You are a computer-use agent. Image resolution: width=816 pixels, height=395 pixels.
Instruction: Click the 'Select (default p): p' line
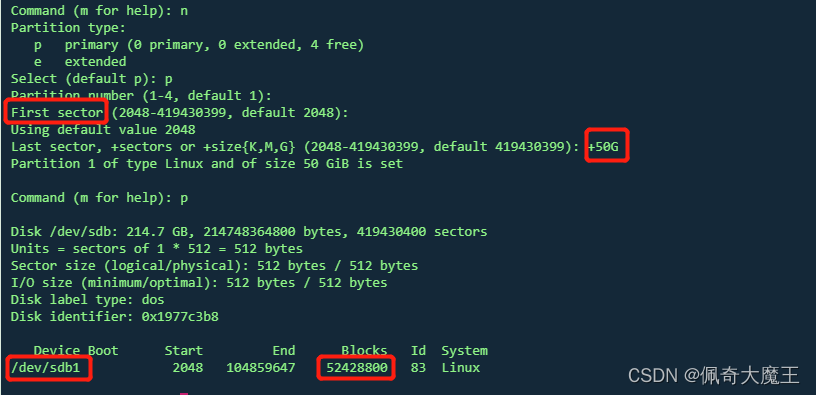pos(92,79)
